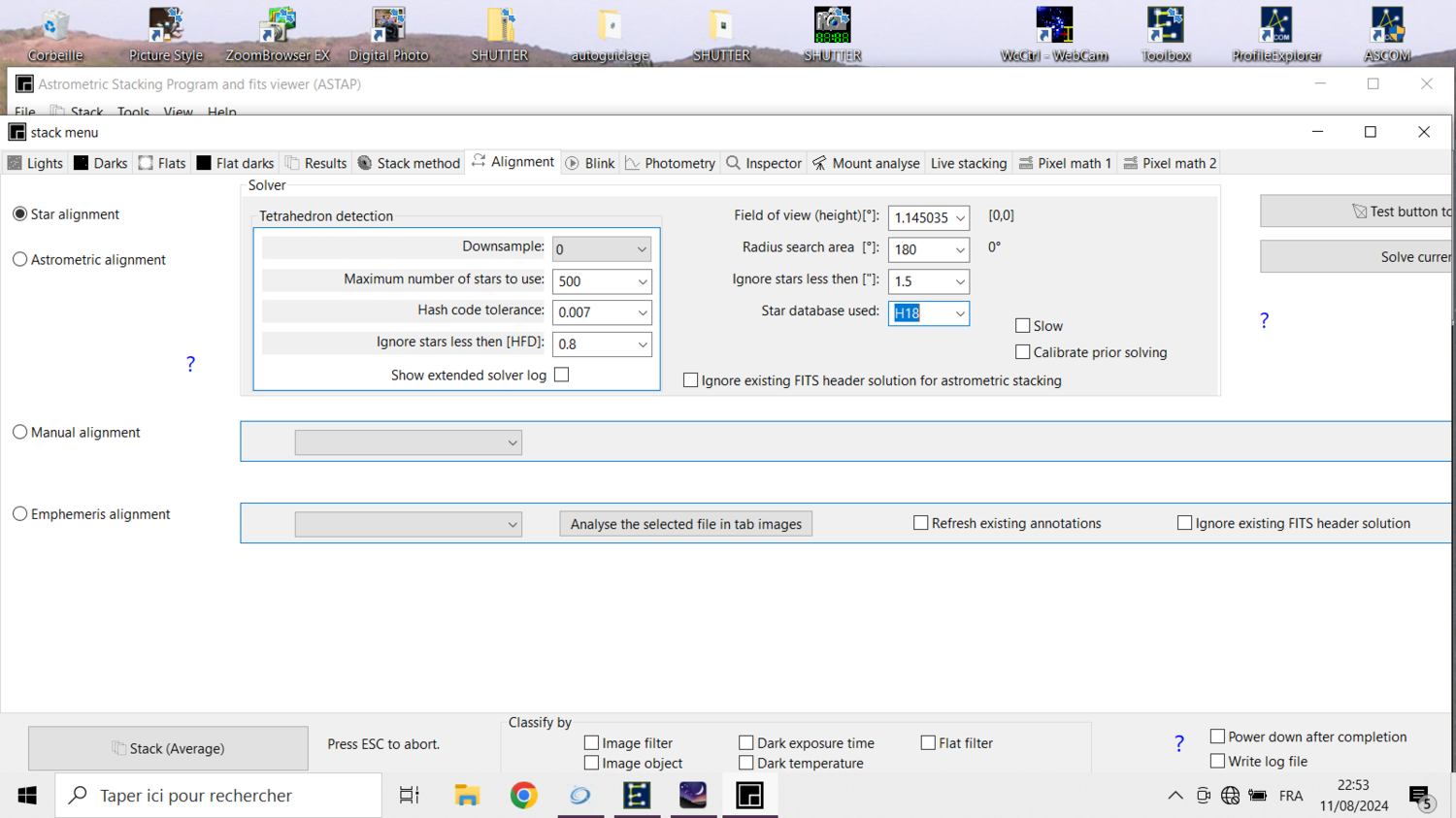Open the Tools menu of ASTAP

133,112
